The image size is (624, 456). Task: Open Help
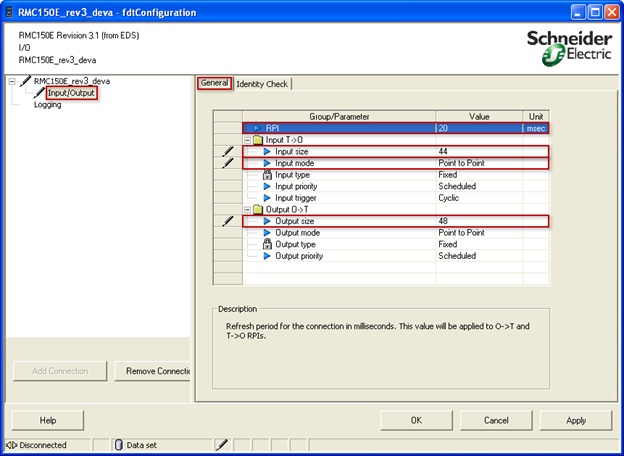coord(48,421)
